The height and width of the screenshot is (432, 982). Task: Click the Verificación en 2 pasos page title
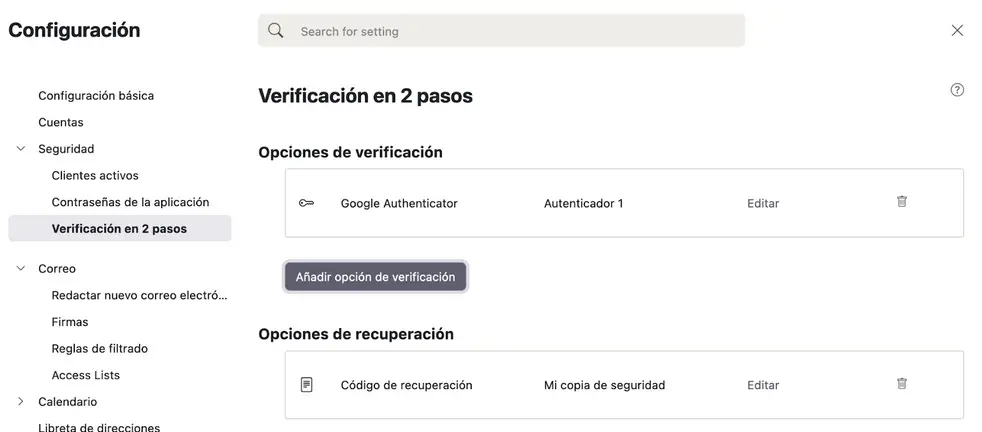[x=366, y=96]
